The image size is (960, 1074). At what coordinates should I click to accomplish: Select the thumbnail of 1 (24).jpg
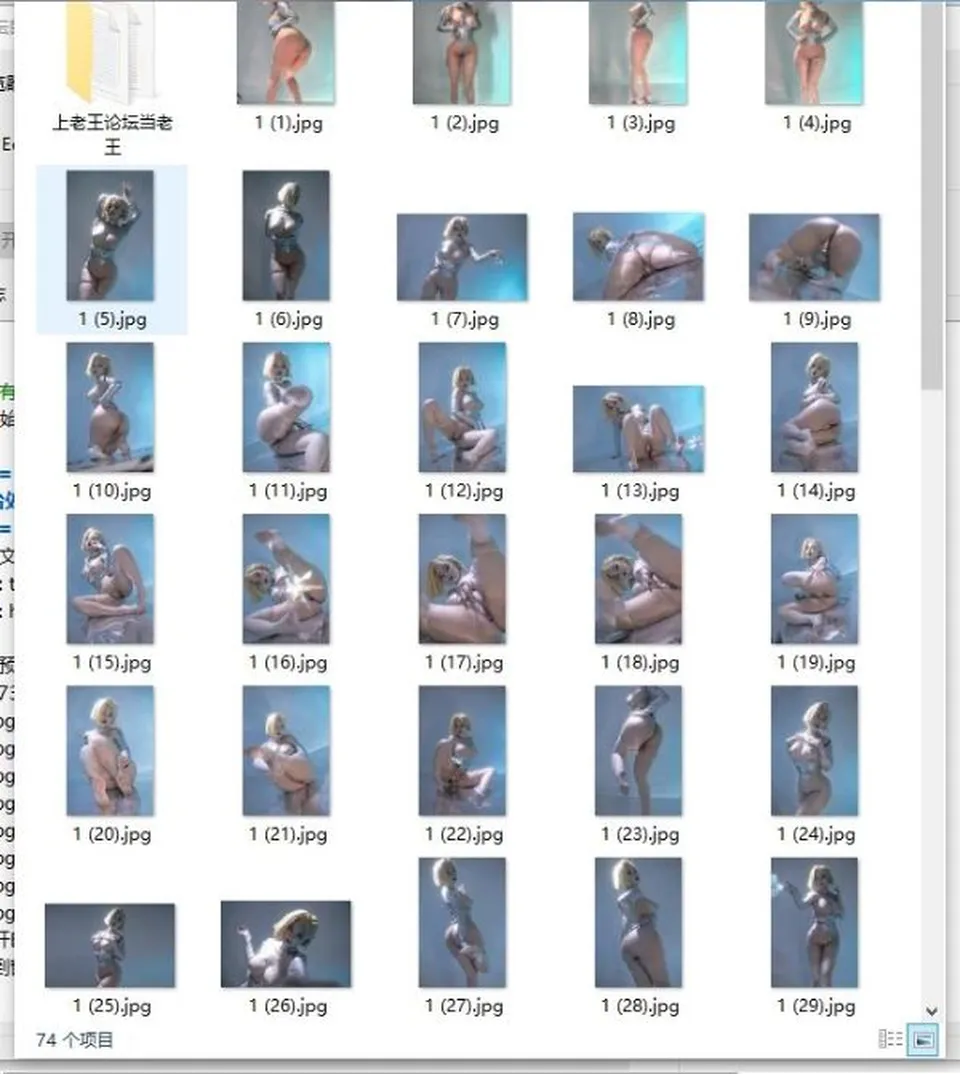click(x=814, y=751)
